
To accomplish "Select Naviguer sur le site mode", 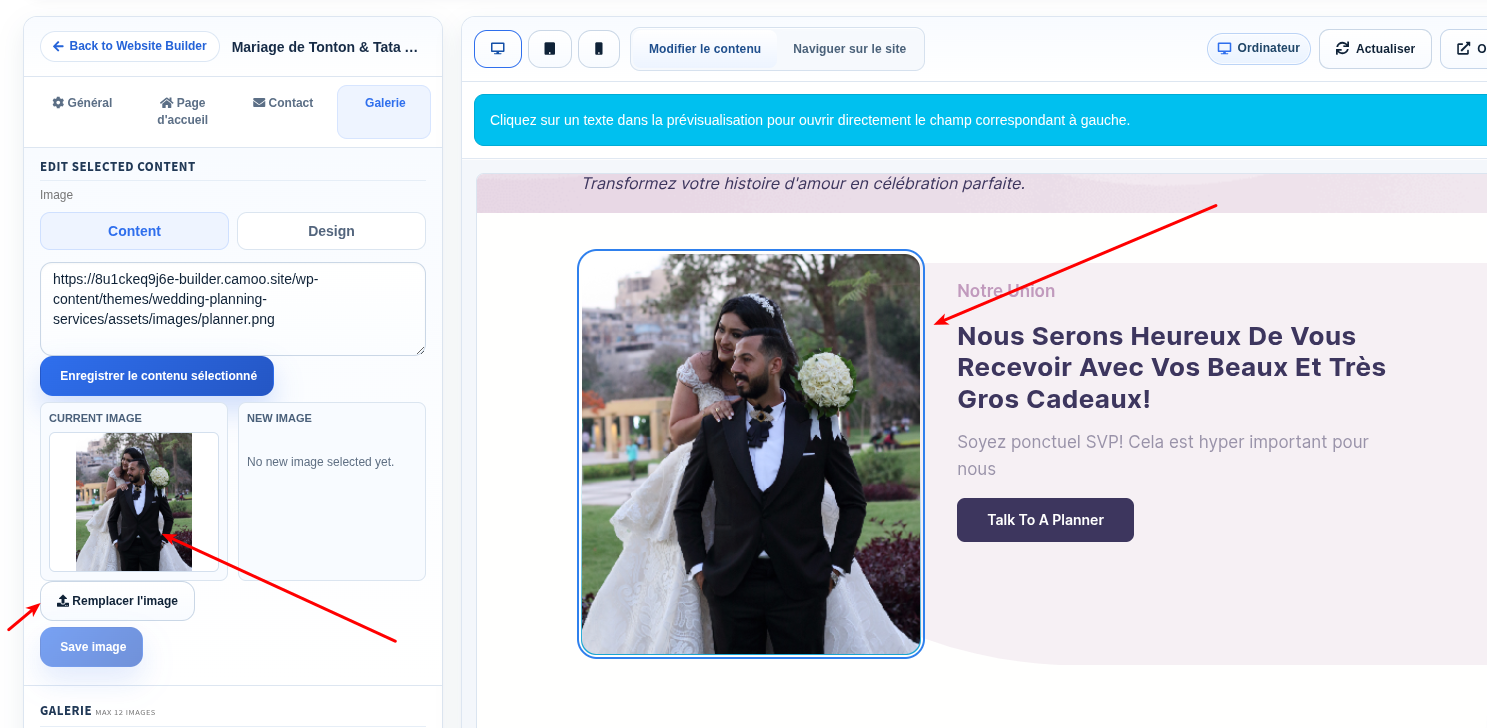I will [x=850, y=49].
